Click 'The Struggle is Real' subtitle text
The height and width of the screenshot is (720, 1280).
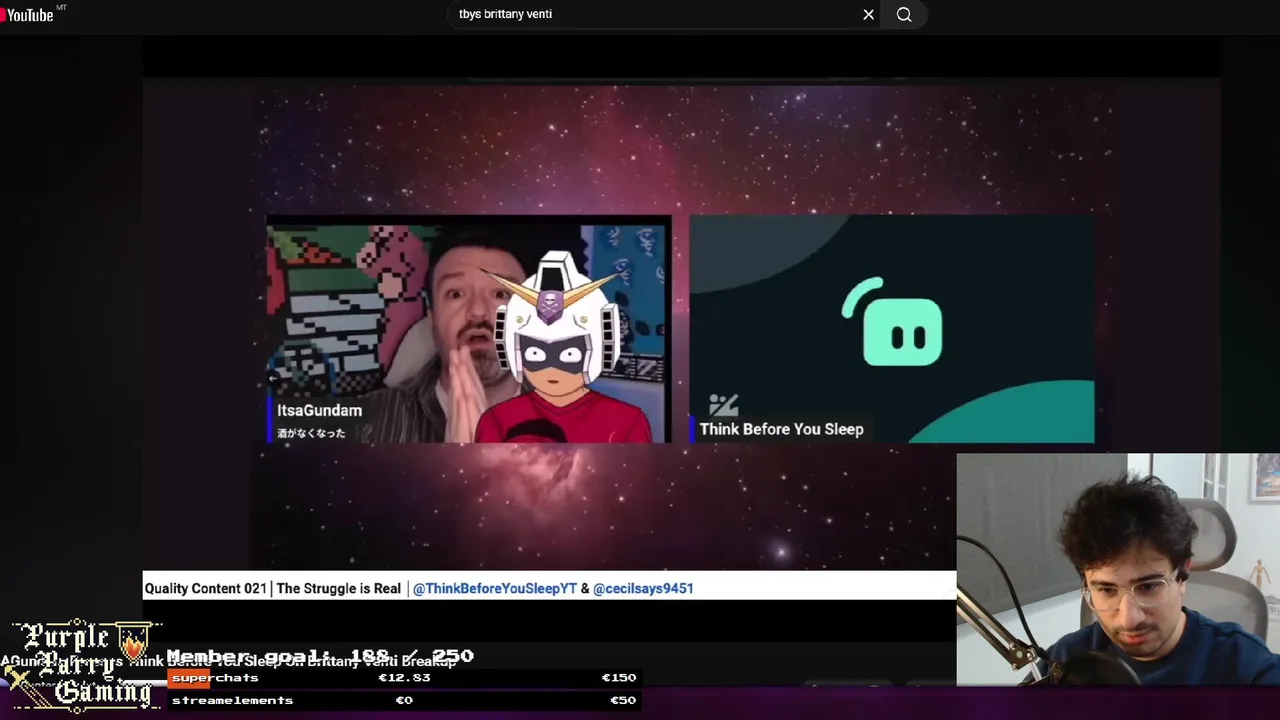pos(338,588)
